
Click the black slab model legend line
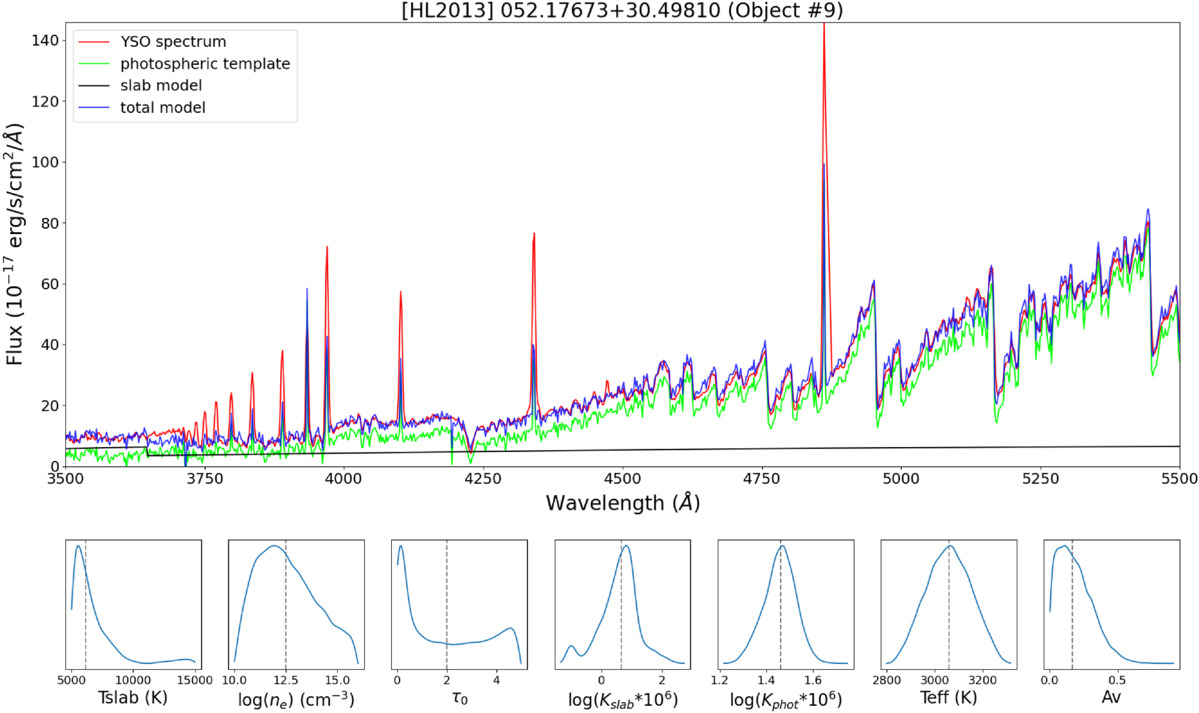click(x=95, y=86)
